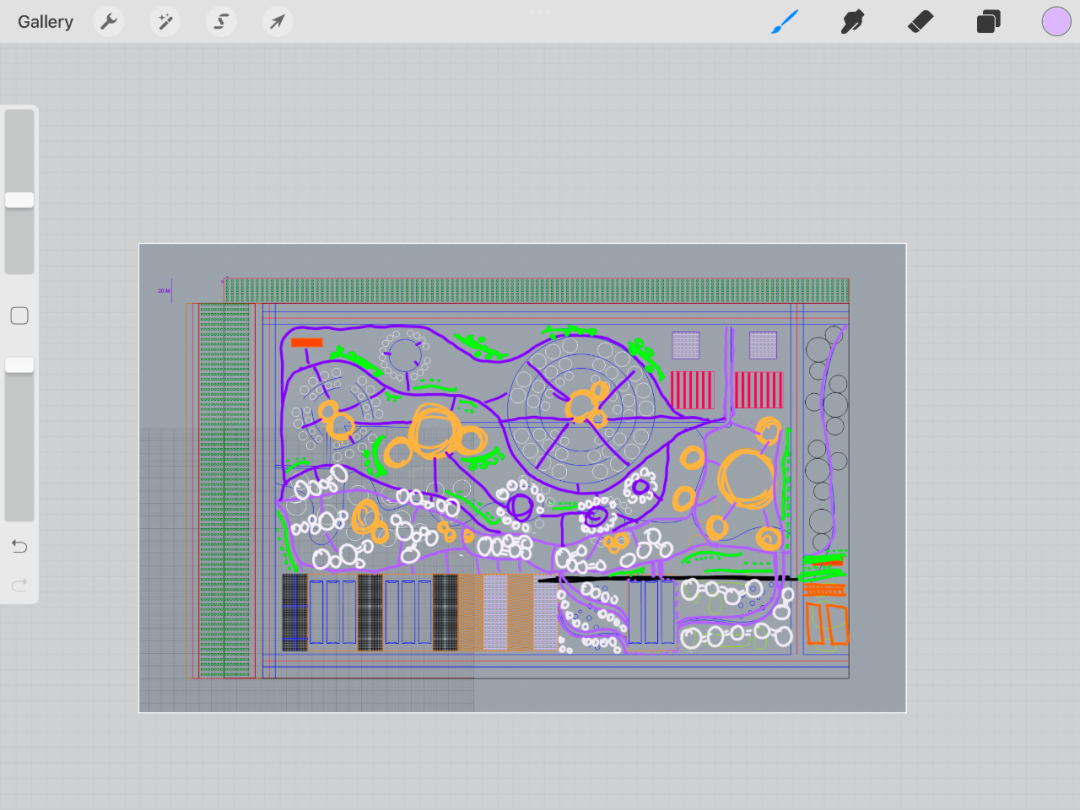This screenshot has height=810, width=1080.
Task: Redo the last undone stroke
Action: [19, 585]
